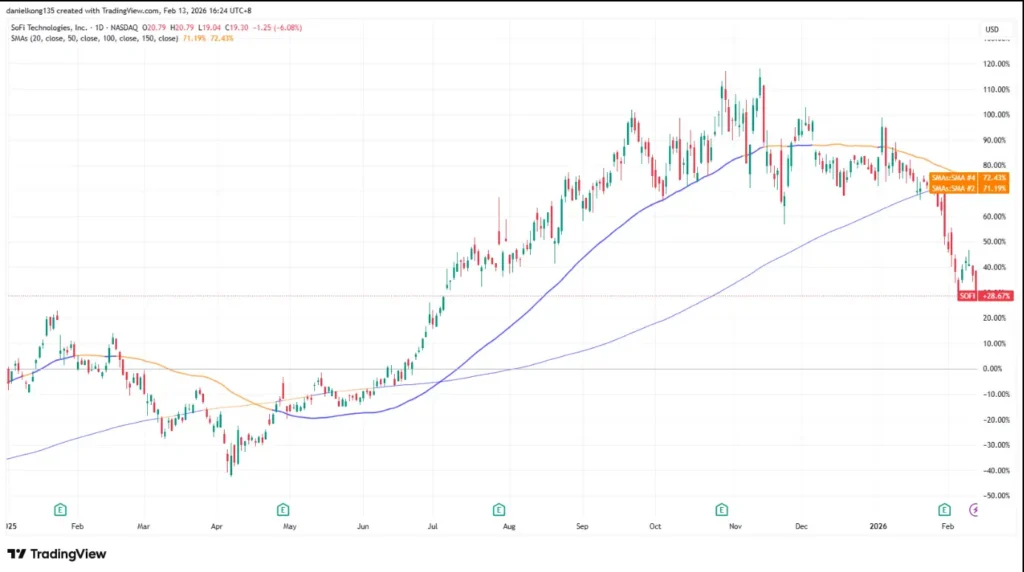
Task: Click the low price L19.04
Action: tap(210, 27)
